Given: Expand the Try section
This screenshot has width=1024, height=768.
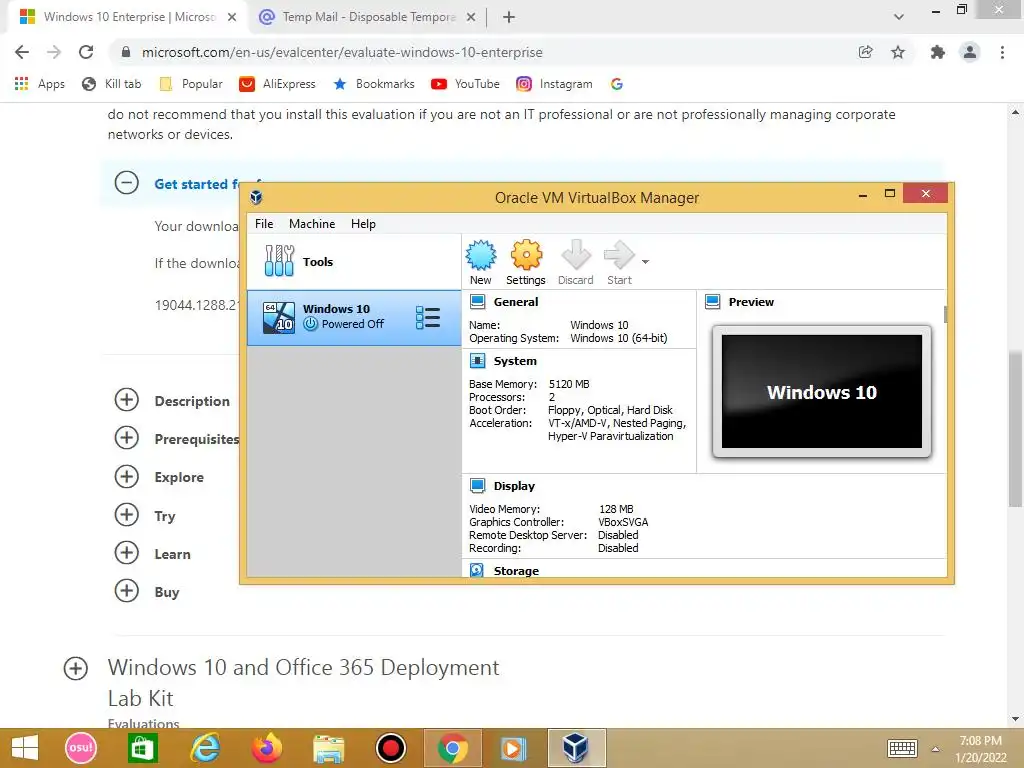Looking at the screenshot, I should (127, 515).
